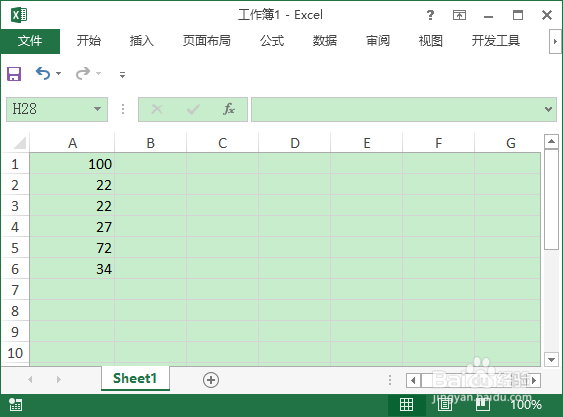The image size is (563, 417).
Task: Click the 100% zoom level
Action: pyautogui.click(x=526, y=405)
